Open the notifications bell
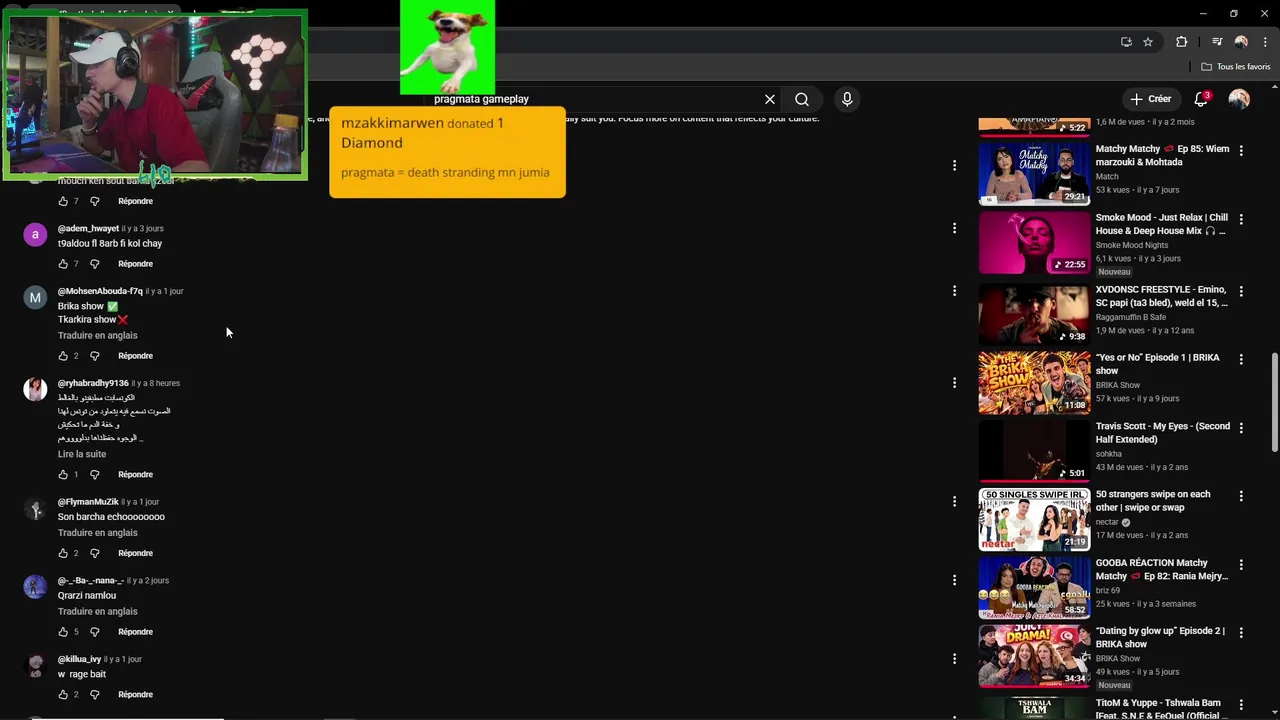 pos(1201,99)
